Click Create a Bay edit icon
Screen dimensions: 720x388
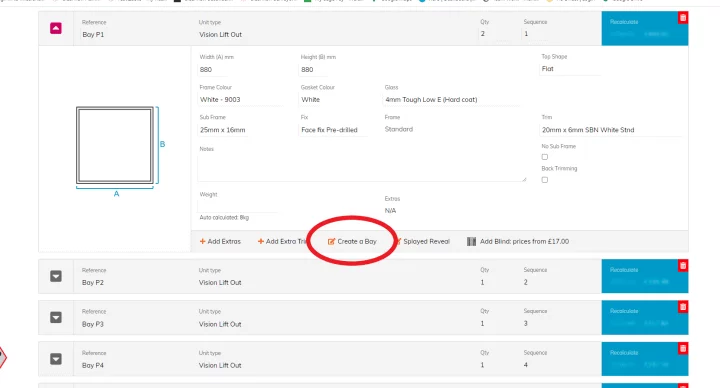coord(331,241)
